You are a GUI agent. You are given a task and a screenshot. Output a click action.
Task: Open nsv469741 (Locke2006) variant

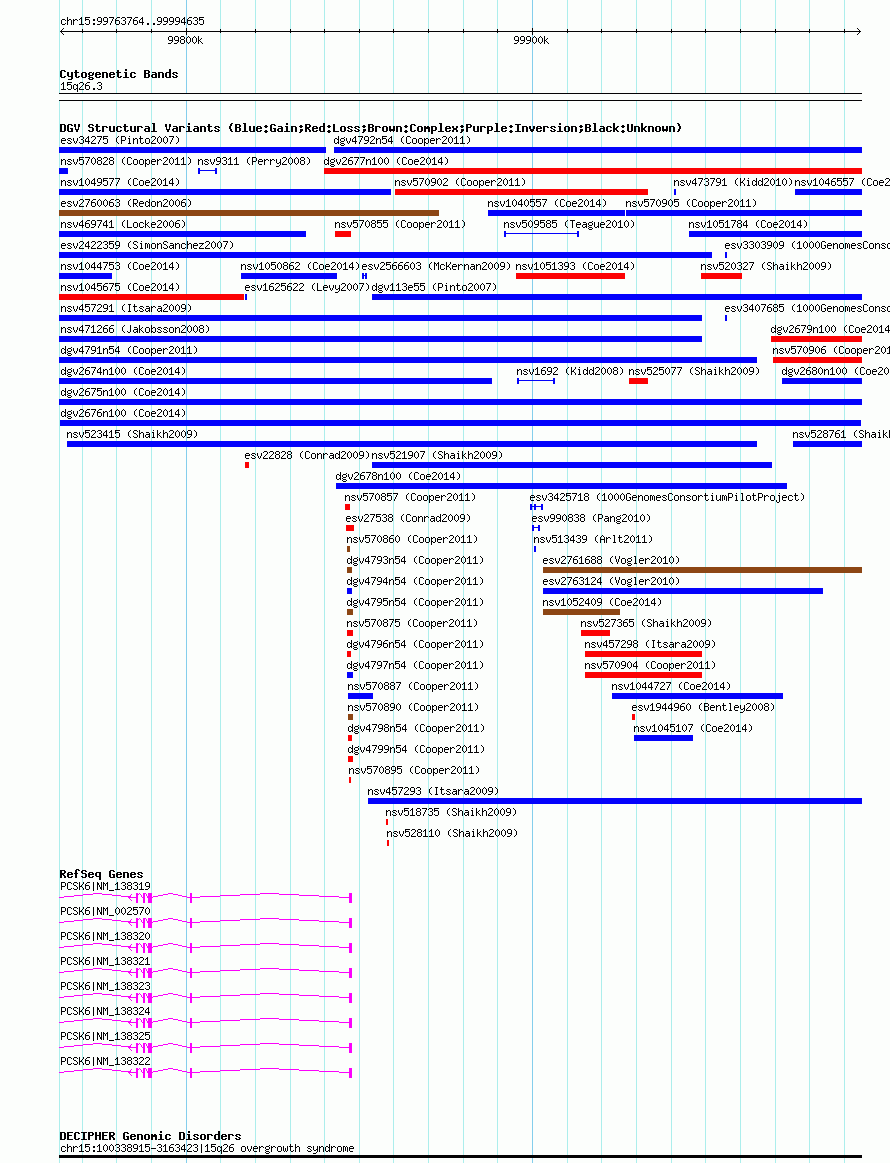point(123,224)
